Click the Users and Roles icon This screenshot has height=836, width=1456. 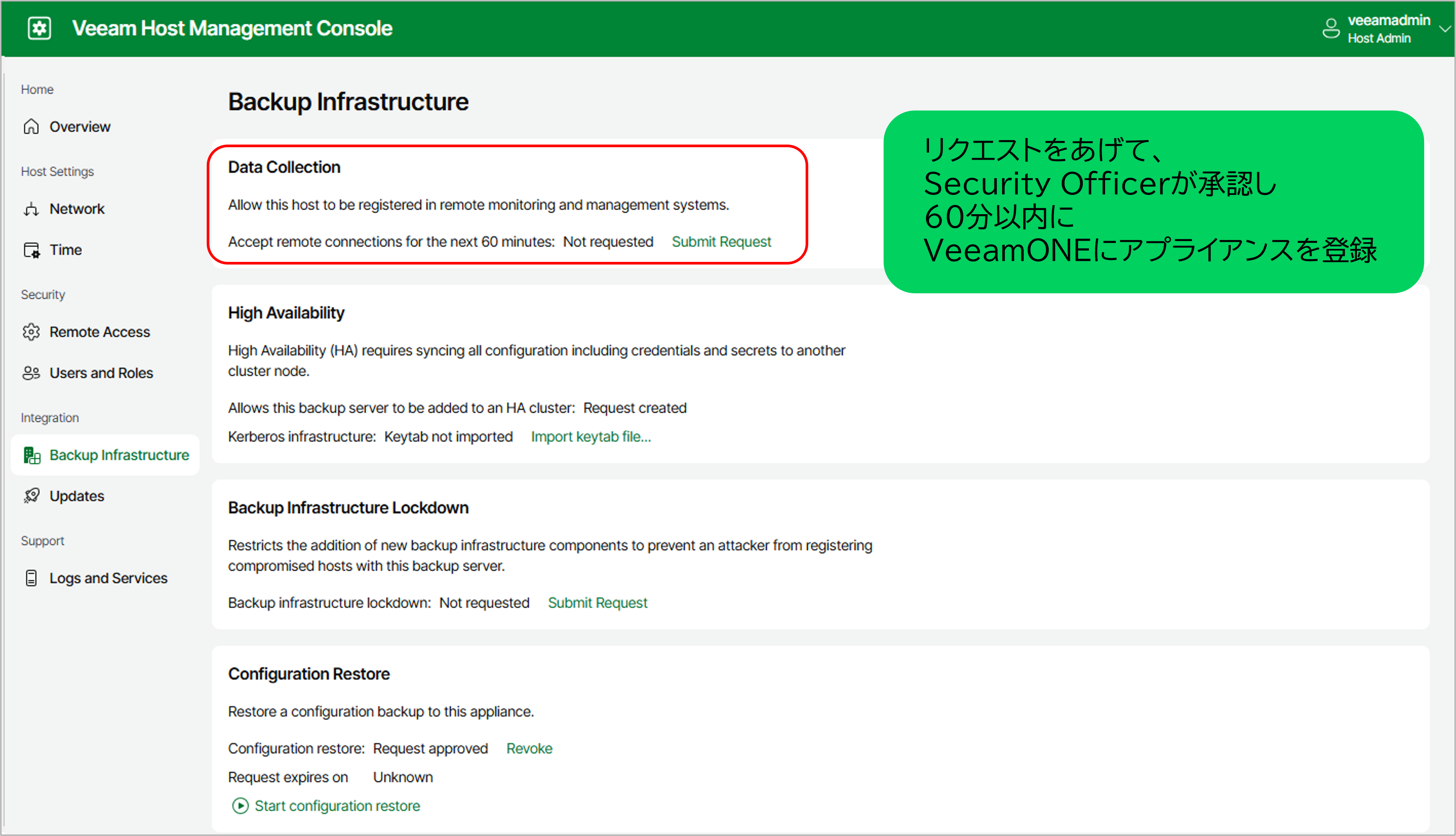tap(31, 373)
